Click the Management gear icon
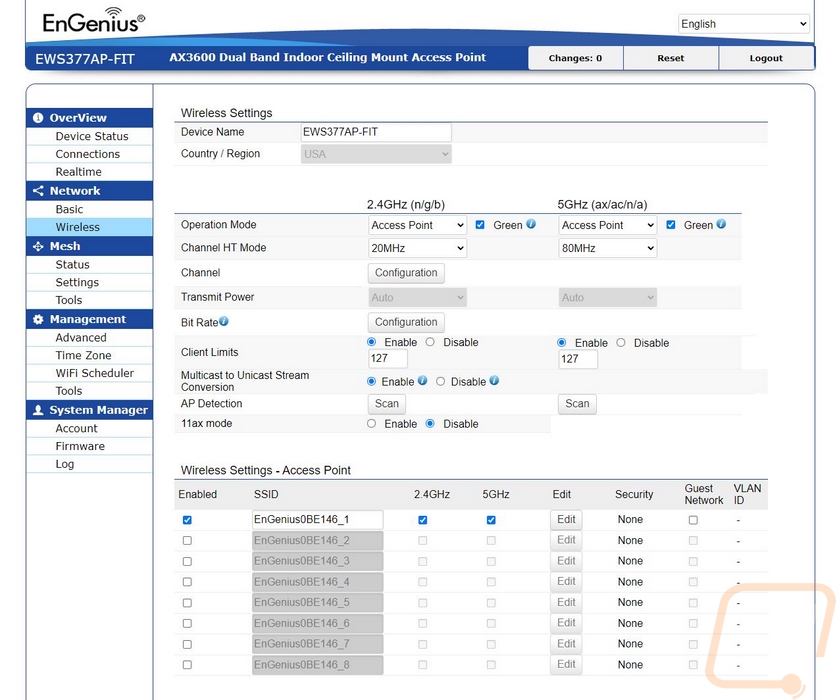Viewport: 837px width, 700px height. point(39,319)
